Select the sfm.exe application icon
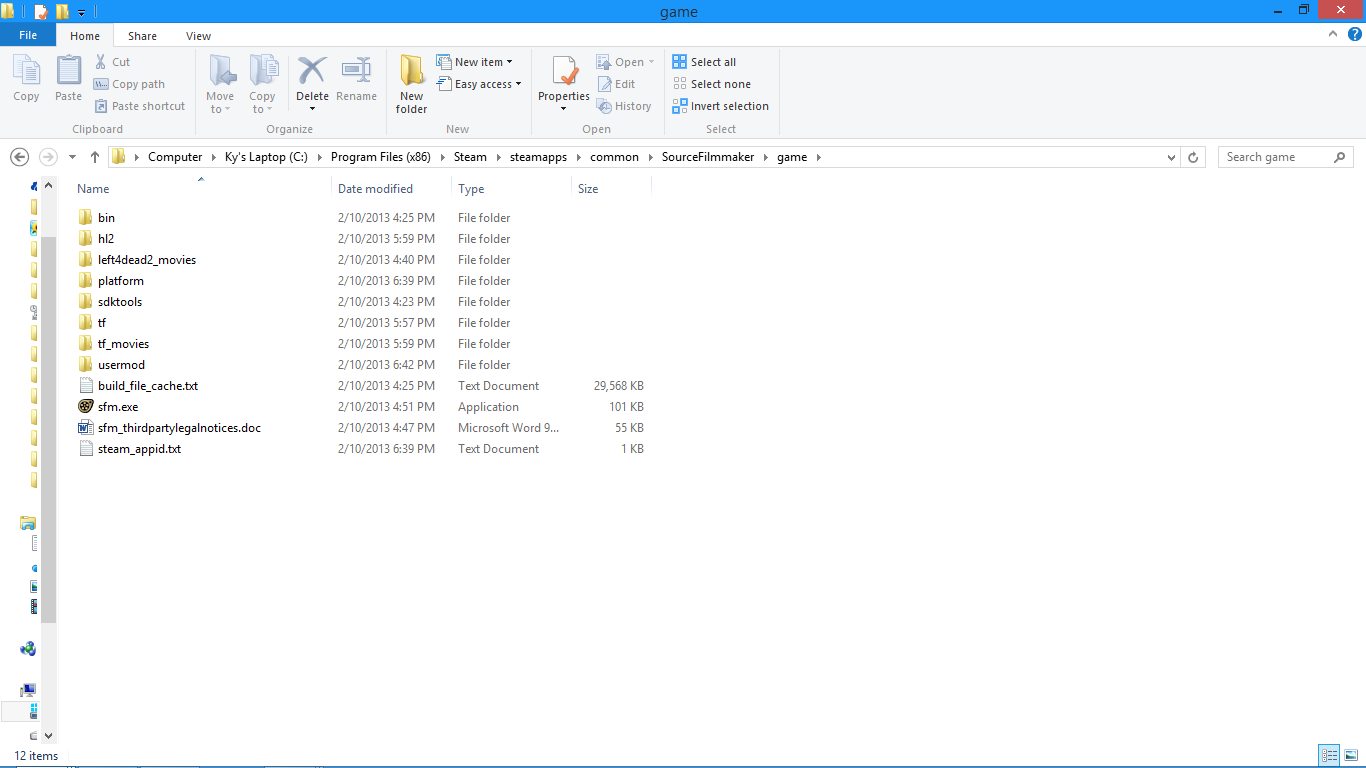This screenshot has width=1366, height=768. [x=85, y=406]
